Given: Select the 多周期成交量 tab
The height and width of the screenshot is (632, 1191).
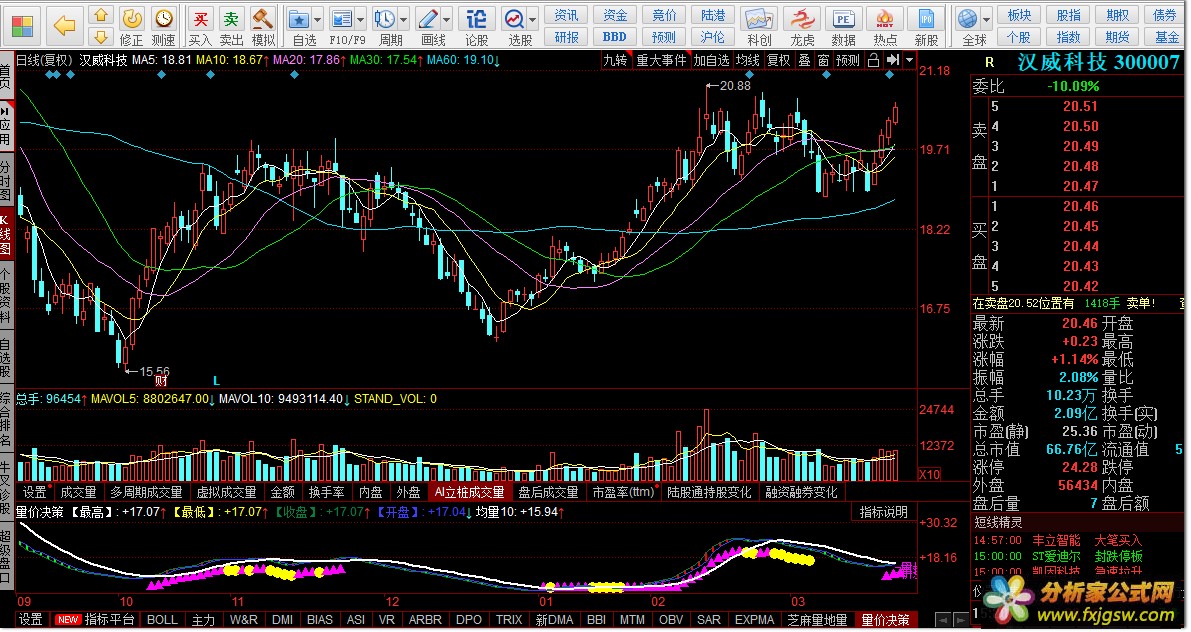Looking at the screenshot, I should 146,492.
